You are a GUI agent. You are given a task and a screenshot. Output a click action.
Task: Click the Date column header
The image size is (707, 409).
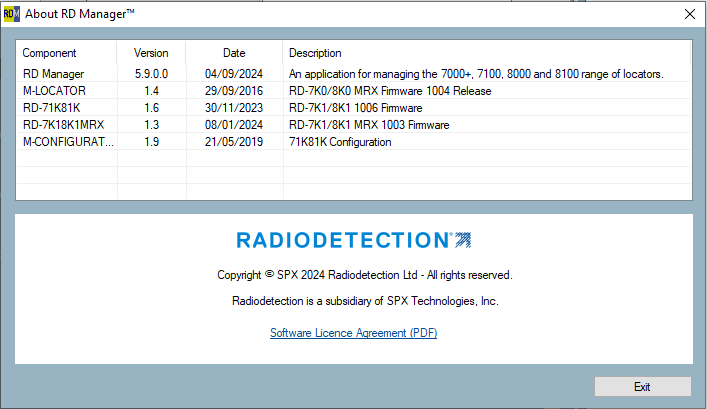(x=234, y=53)
